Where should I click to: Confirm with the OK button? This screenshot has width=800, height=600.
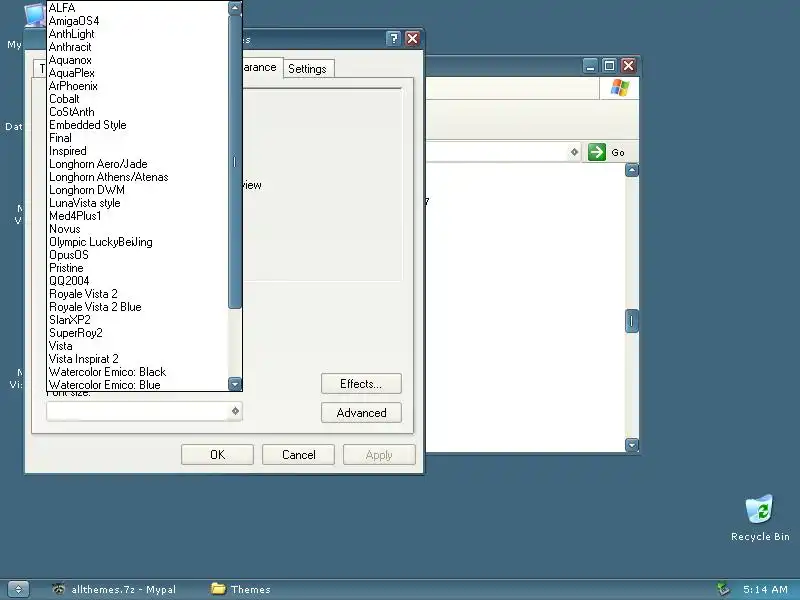click(217, 455)
